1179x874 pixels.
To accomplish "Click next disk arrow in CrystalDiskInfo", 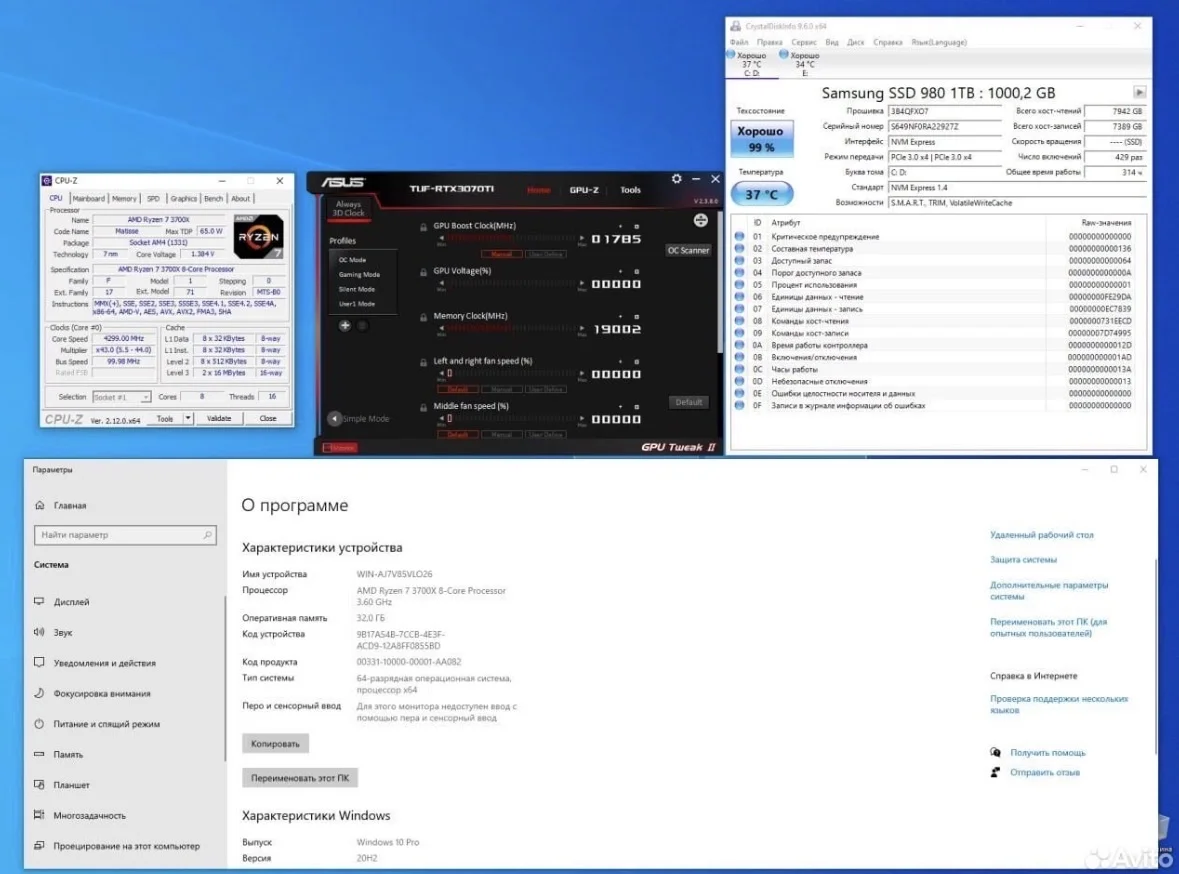I will click(1140, 92).
